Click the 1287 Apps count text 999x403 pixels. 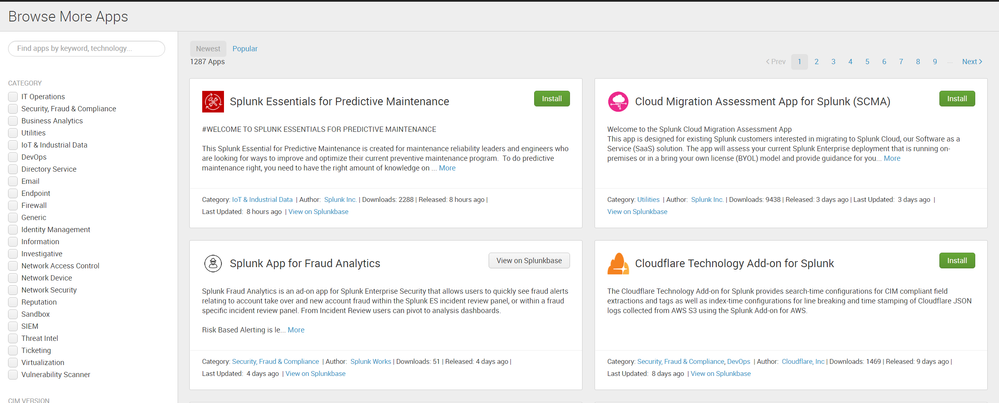(x=207, y=62)
